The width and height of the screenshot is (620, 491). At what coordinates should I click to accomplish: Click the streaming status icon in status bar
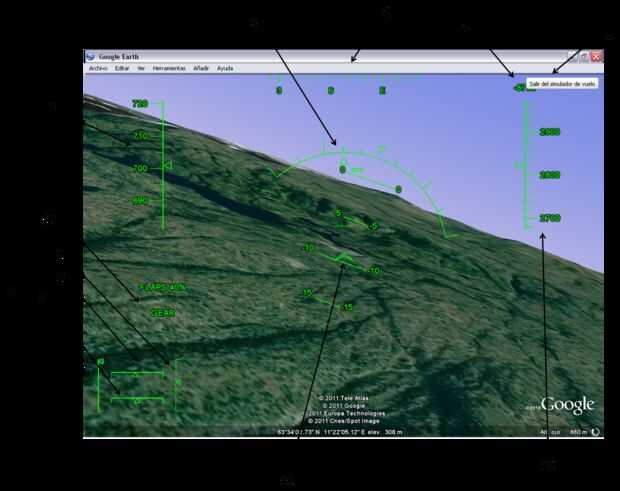coord(595,432)
